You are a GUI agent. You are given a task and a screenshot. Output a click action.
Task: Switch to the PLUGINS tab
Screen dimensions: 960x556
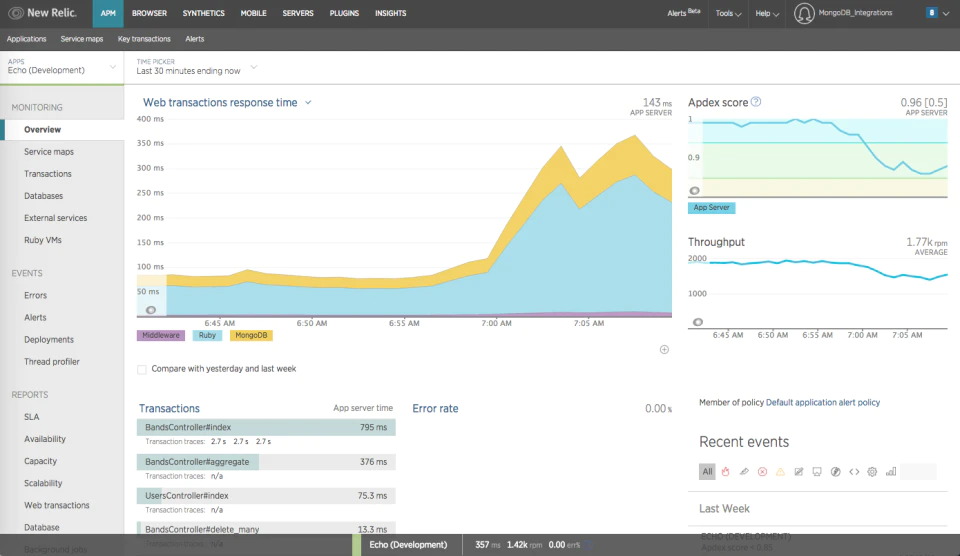point(344,13)
